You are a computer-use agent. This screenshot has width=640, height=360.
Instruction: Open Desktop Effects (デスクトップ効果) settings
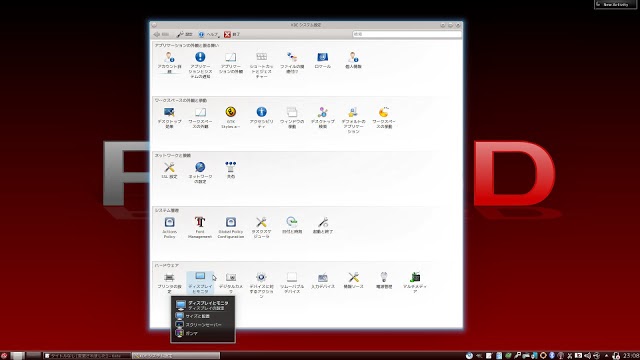pyautogui.click(x=169, y=118)
